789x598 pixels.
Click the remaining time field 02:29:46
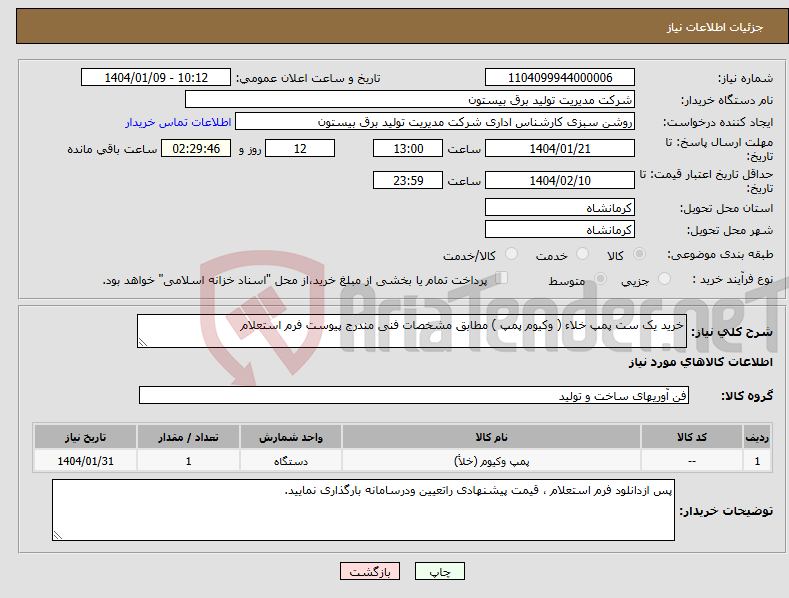(x=196, y=148)
